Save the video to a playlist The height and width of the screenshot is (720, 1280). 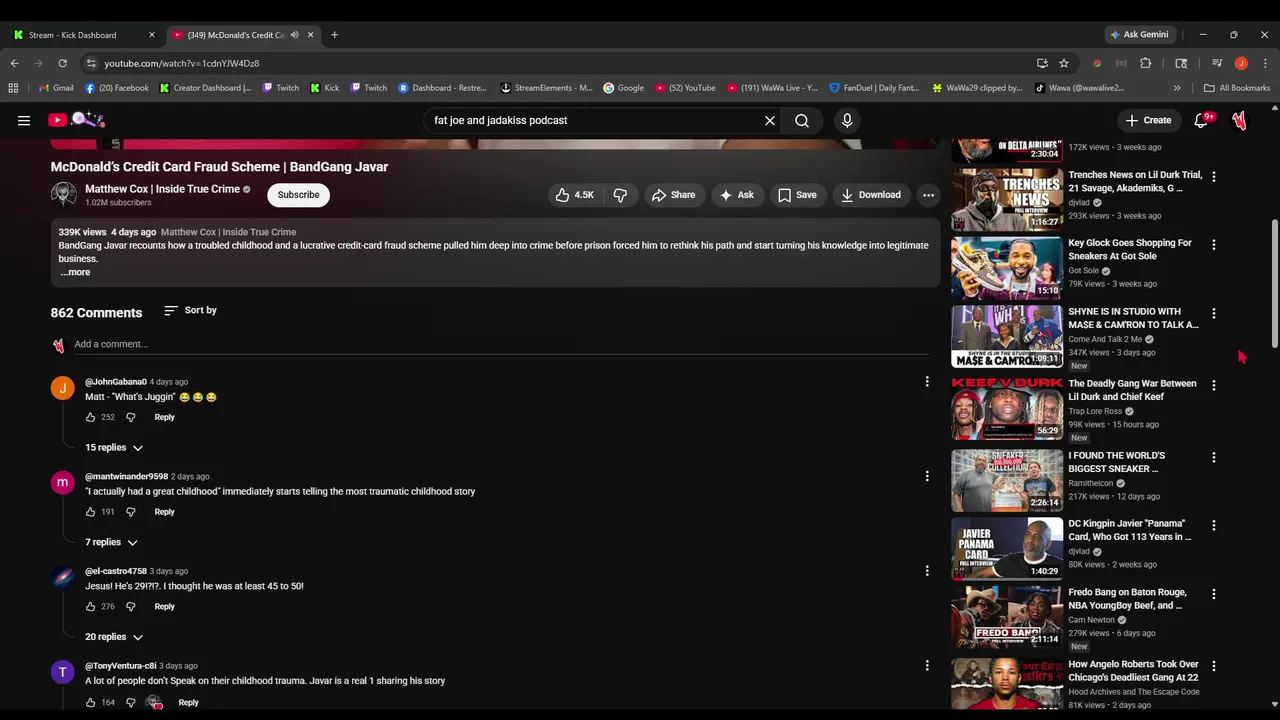pos(797,195)
